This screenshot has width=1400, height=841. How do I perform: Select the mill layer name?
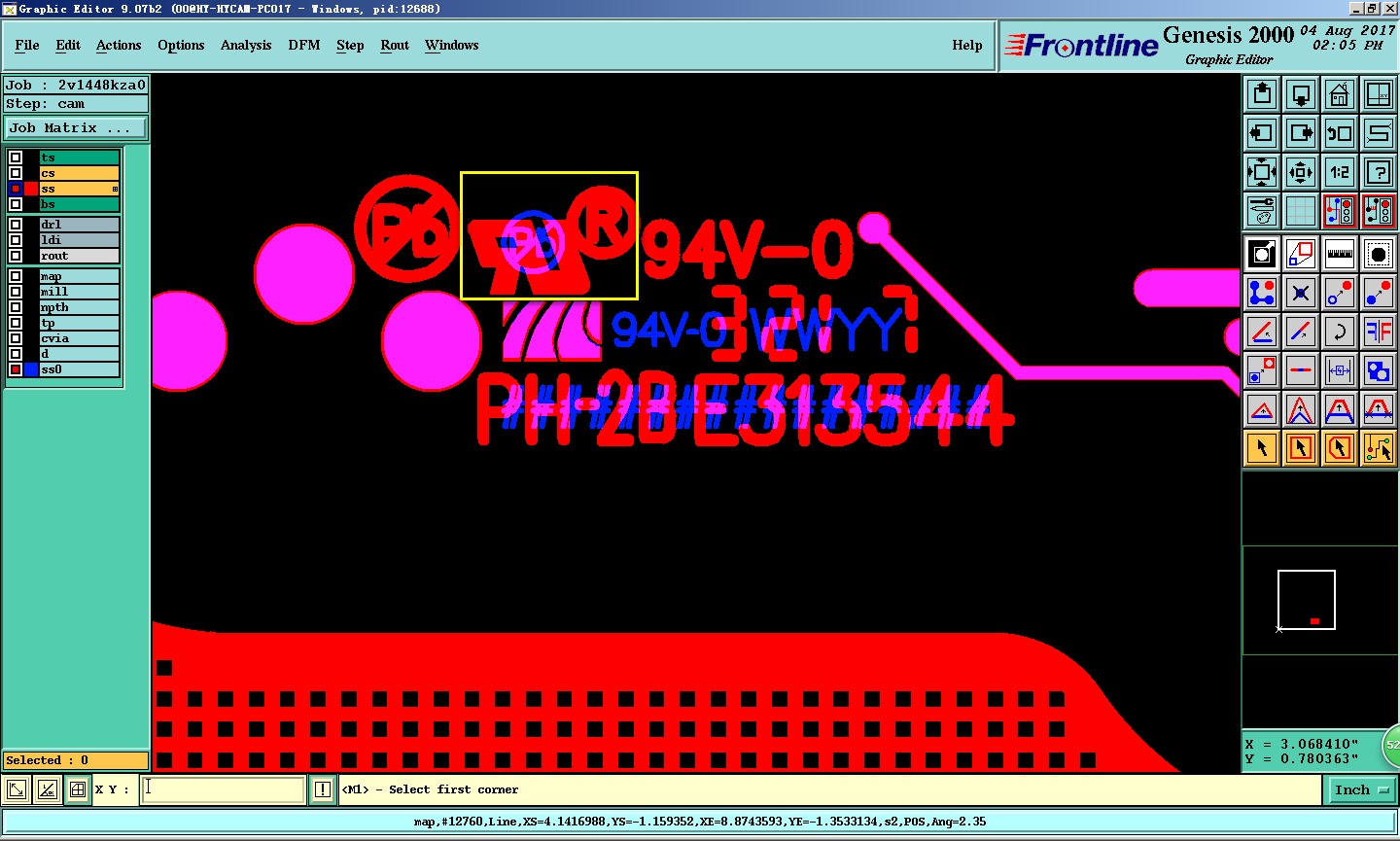[80, 292]
